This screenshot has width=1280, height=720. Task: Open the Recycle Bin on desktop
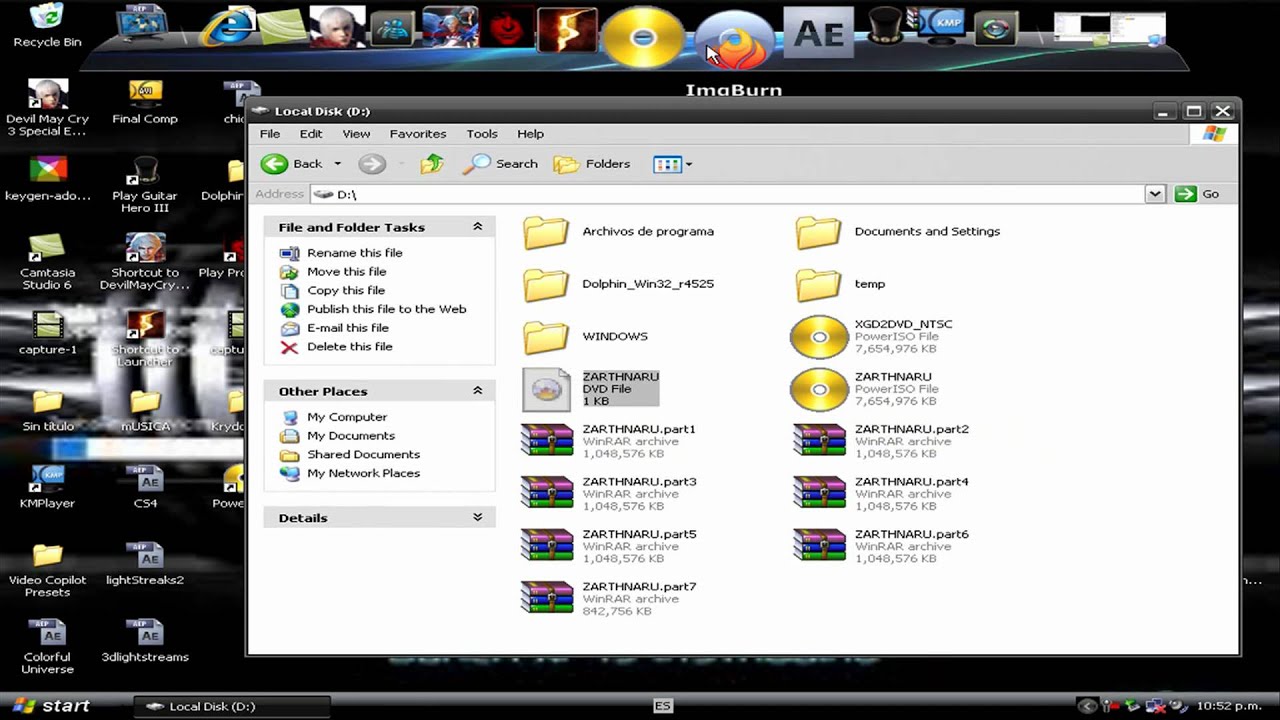coord(47,26)
